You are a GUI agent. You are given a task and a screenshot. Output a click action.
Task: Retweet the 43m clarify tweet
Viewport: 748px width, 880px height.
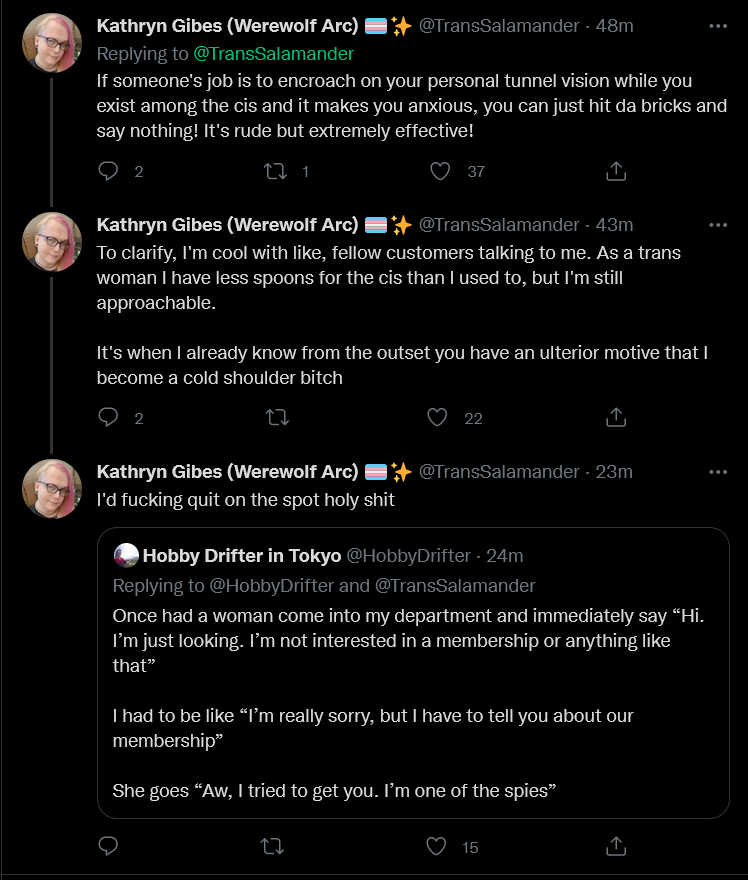click(x=277, y=418)
